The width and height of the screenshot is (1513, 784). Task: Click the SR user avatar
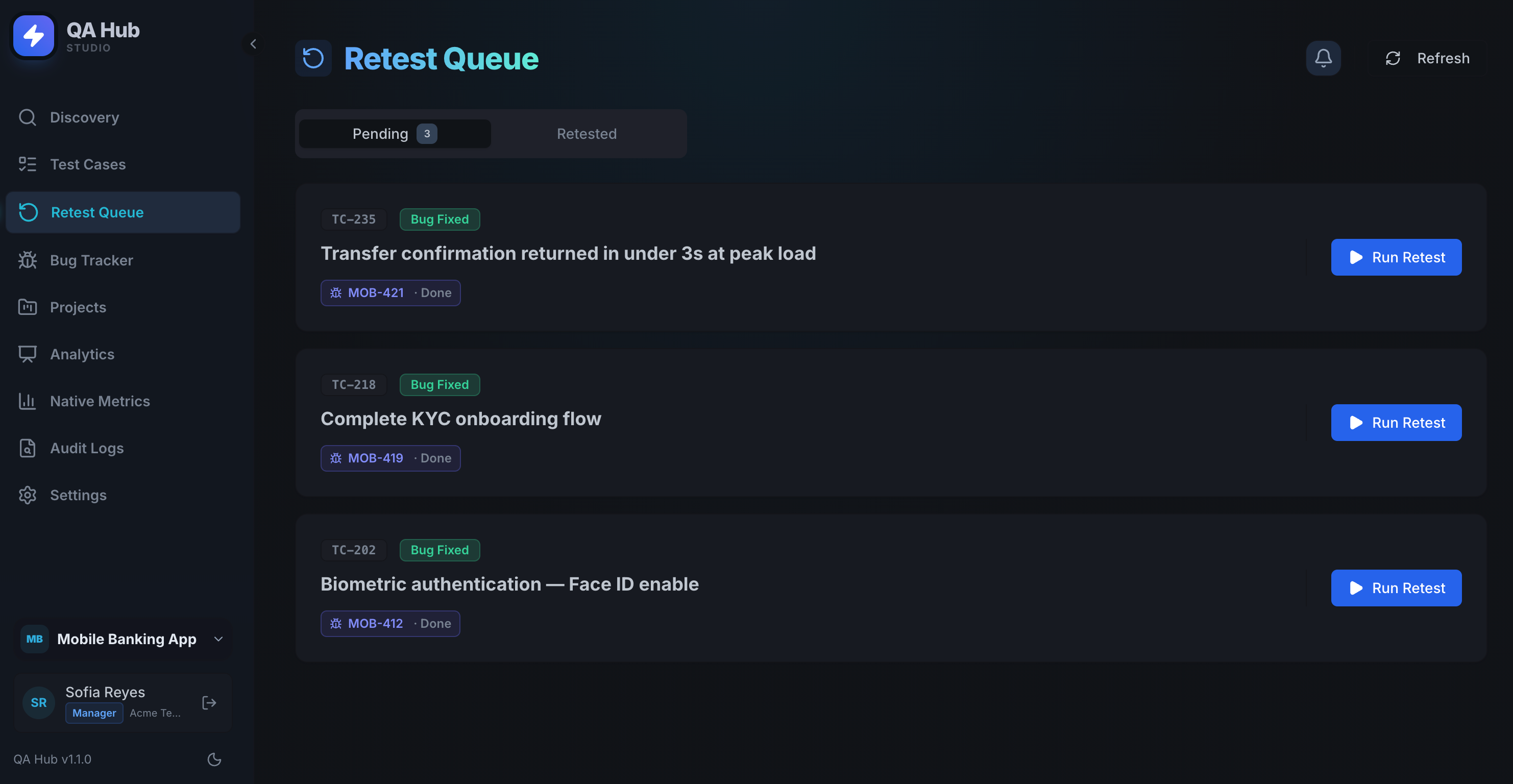click(39, 703)
